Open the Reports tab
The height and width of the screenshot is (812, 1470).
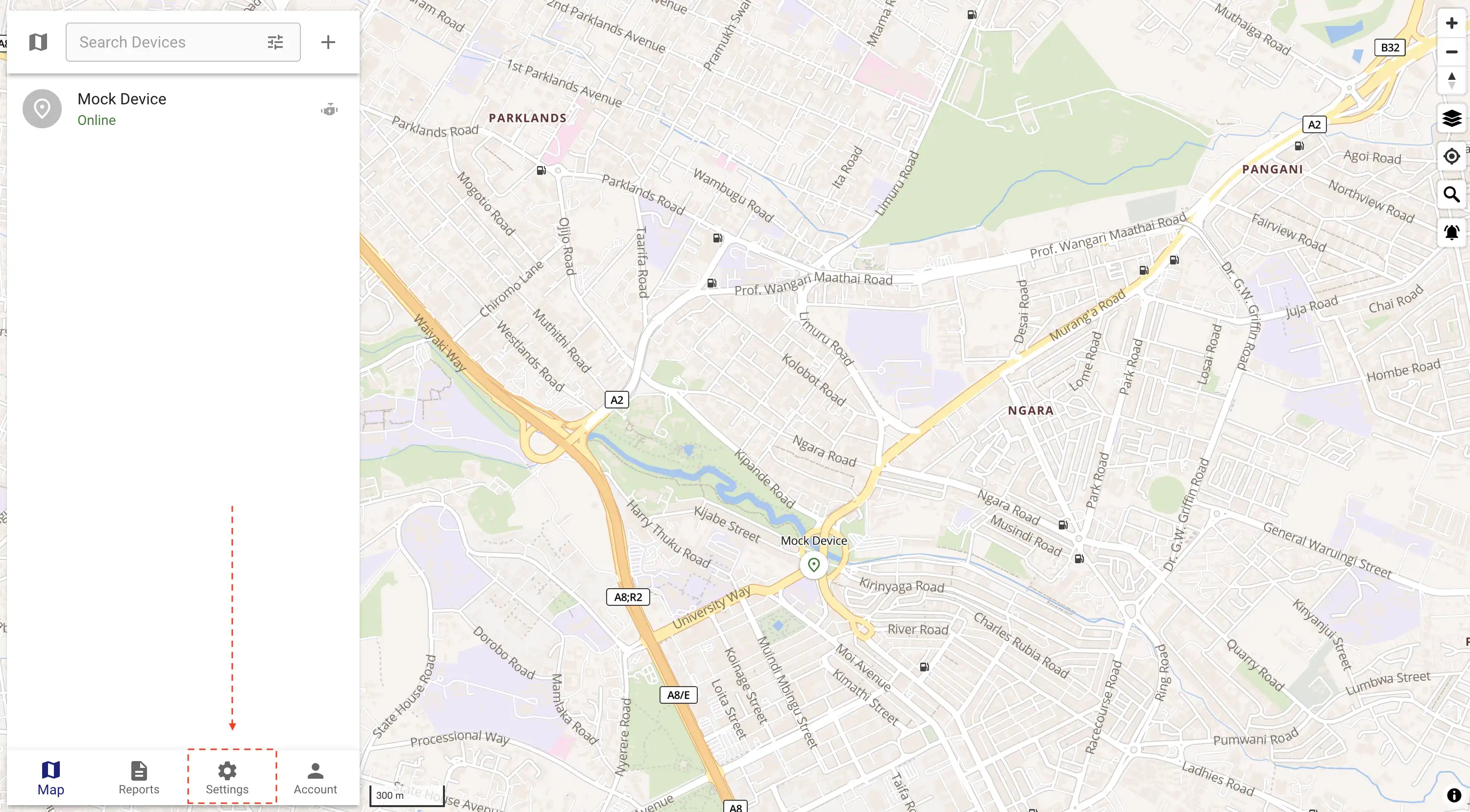pos(139,778)
